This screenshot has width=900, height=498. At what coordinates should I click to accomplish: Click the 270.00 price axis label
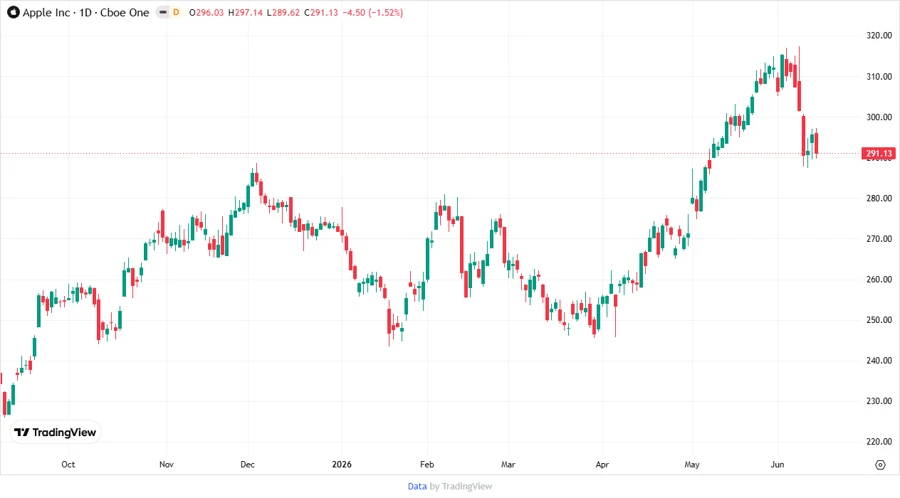click(x=879, y=239)
